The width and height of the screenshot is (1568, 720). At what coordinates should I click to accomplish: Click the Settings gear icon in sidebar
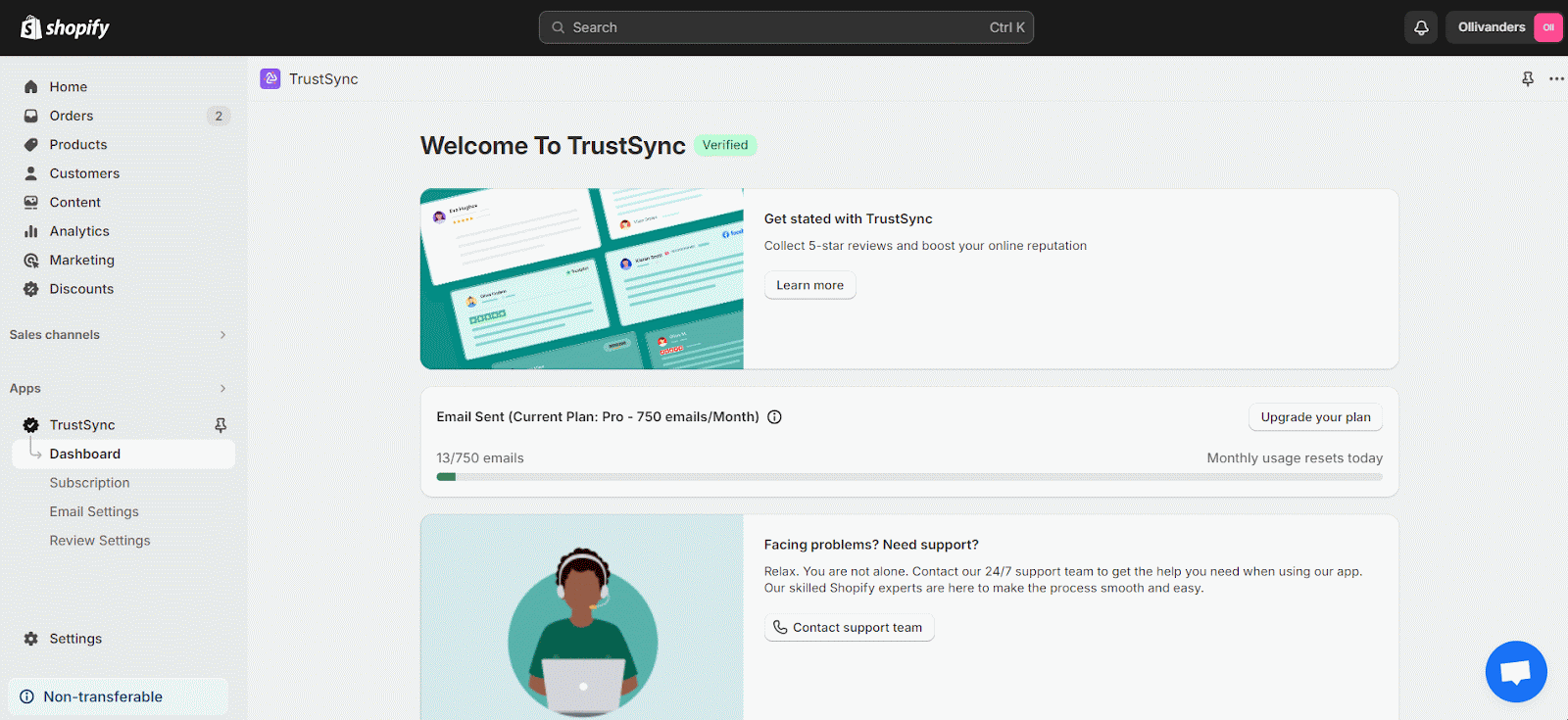(31, 639)
